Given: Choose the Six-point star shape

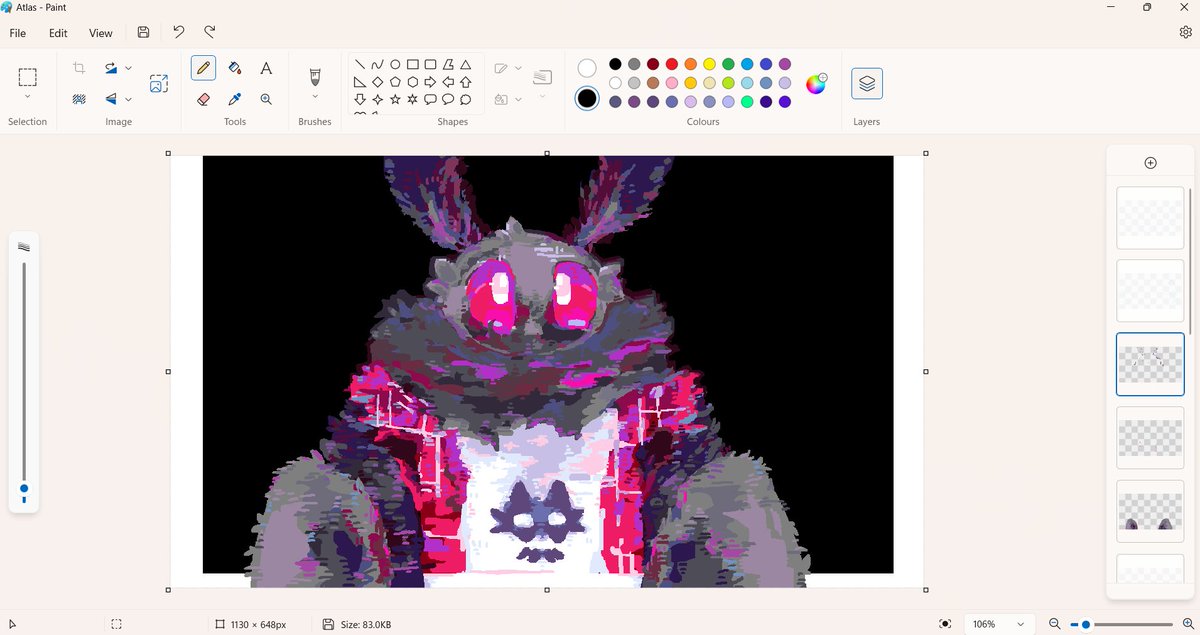Looking at the screenshot, I should [x=413, y=99].
